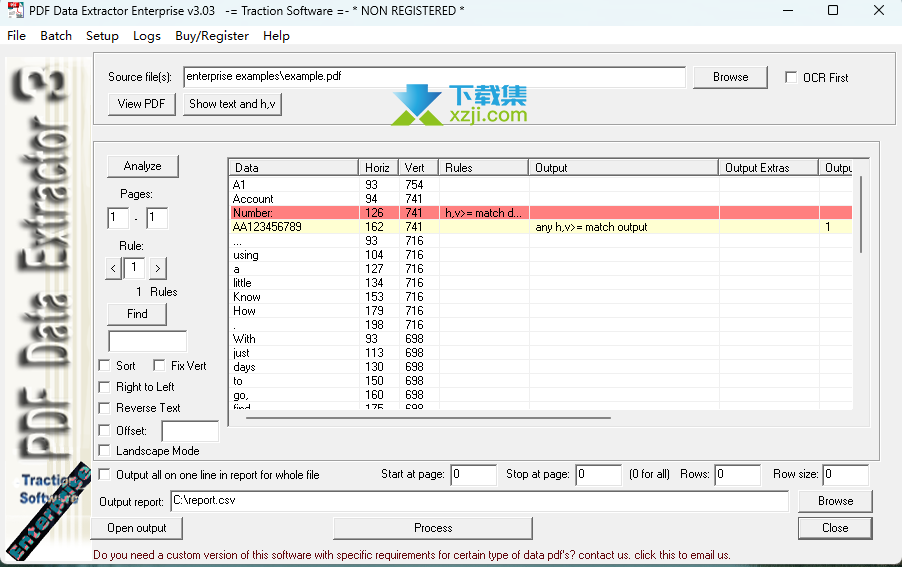Screen dimensions: 902x567
Task: Click the Output report path field
Action: (480, 501)
